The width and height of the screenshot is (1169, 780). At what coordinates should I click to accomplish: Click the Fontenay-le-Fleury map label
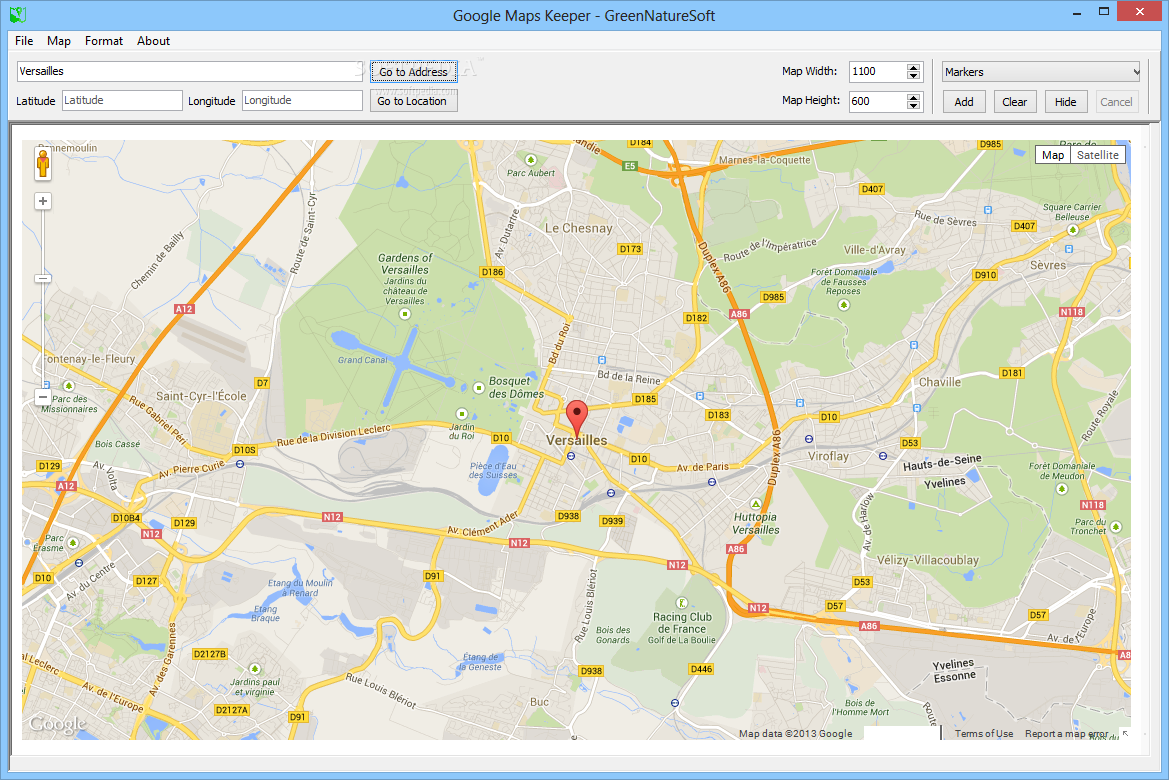[x=89, y=359]
